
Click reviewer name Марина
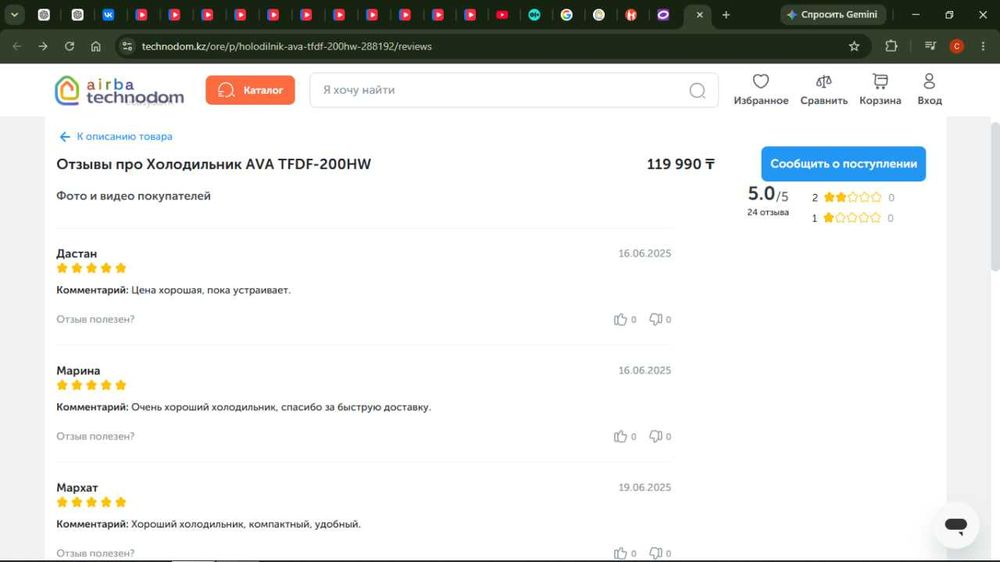pos(78,371)
